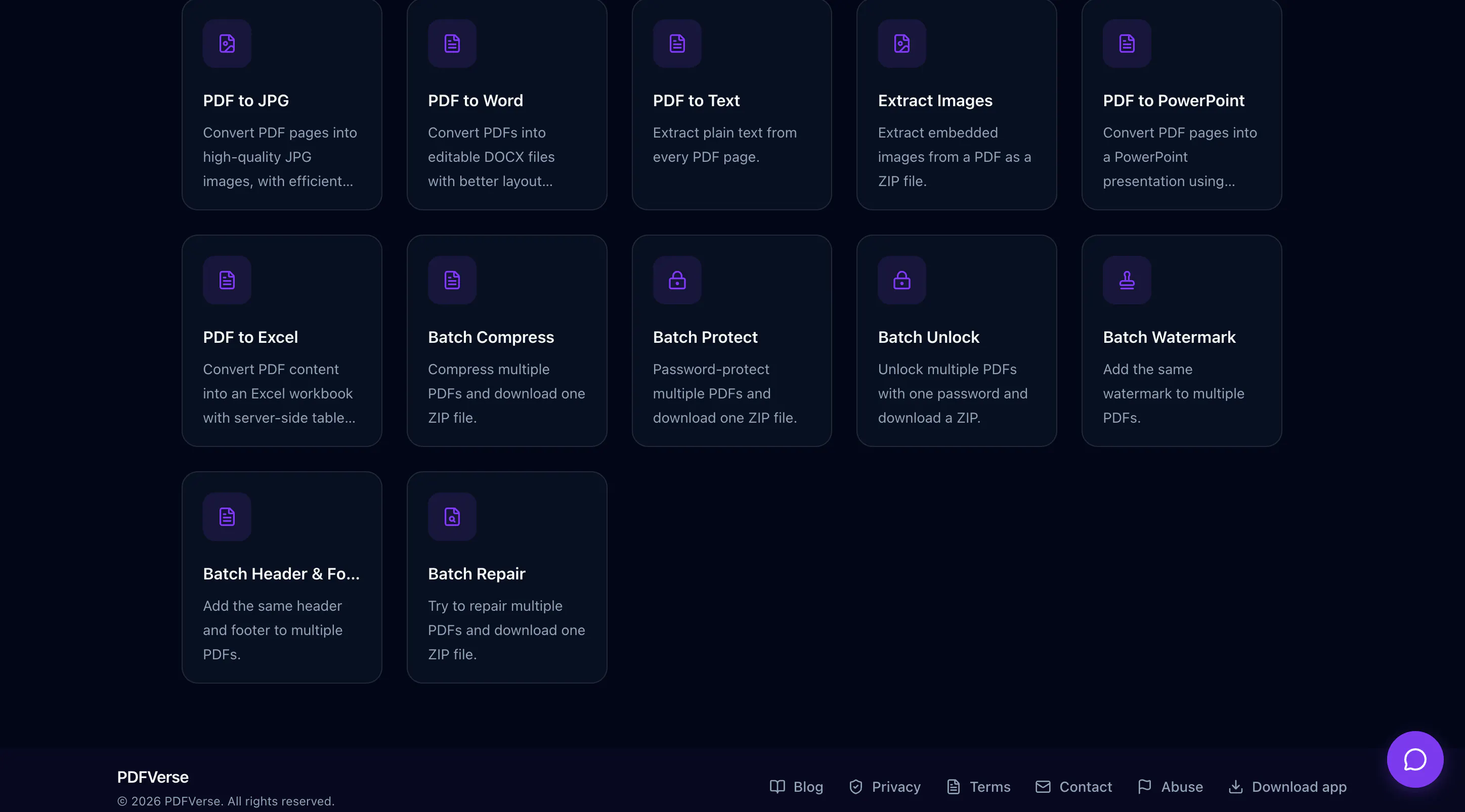This screenshot has width=1465, height=812.
Task: Open the PDF to Text tool card
Action: click(x=731, y=105)
